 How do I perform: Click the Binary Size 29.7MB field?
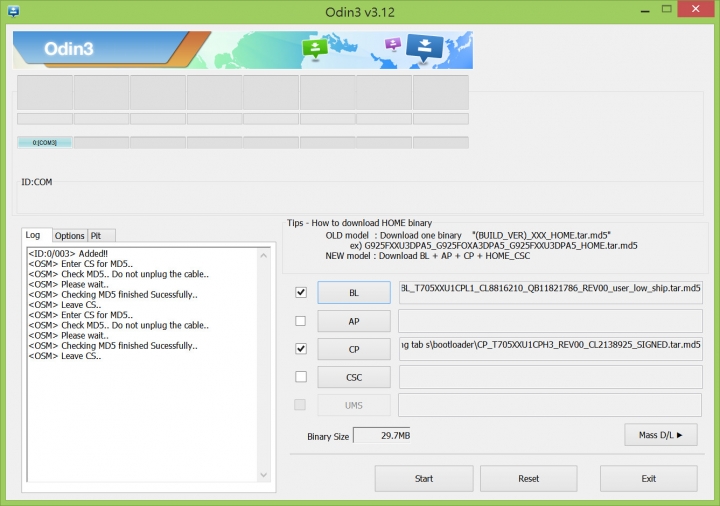coord(382,435)
